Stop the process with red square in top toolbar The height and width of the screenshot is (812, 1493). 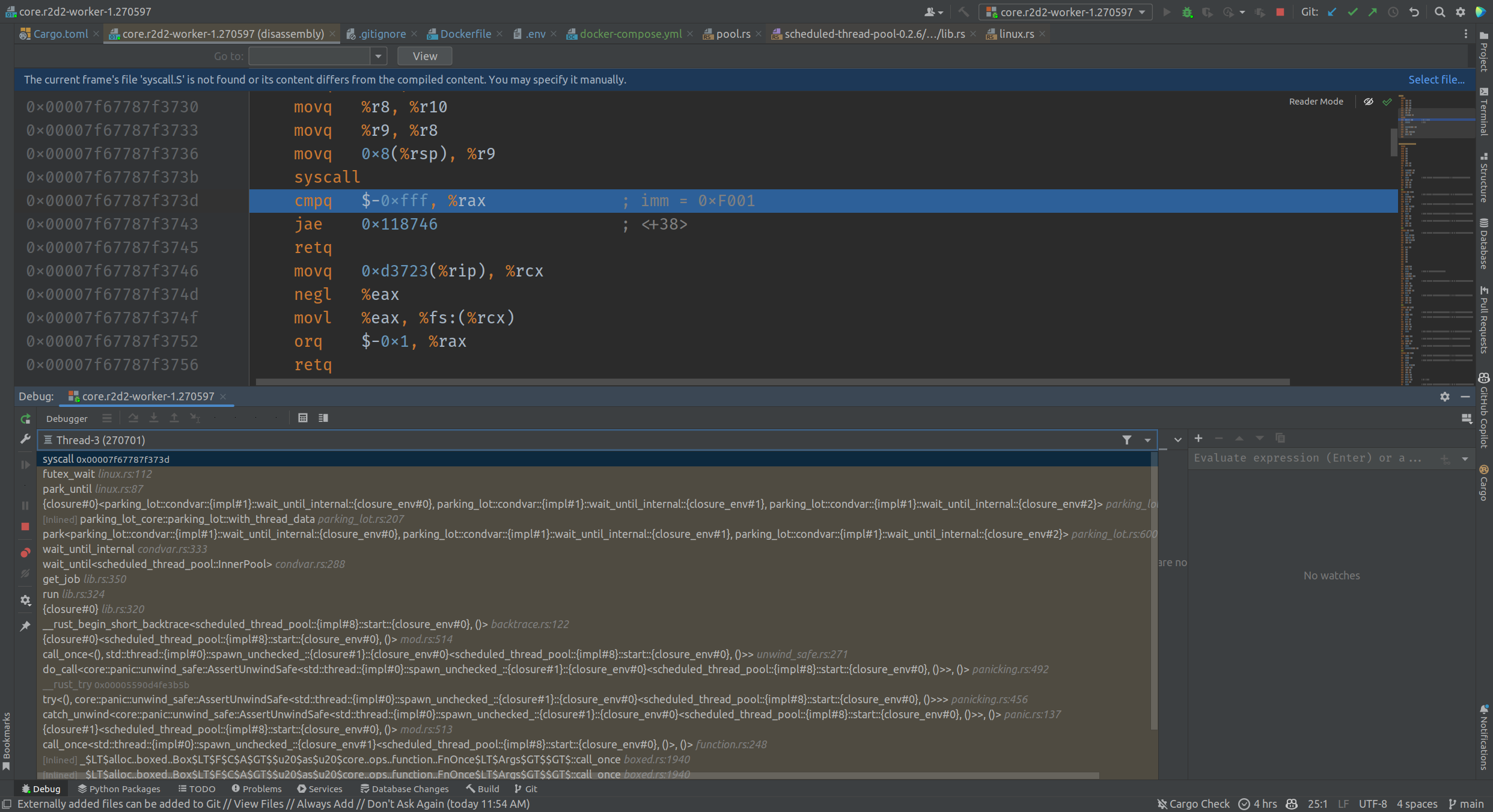1280,12
